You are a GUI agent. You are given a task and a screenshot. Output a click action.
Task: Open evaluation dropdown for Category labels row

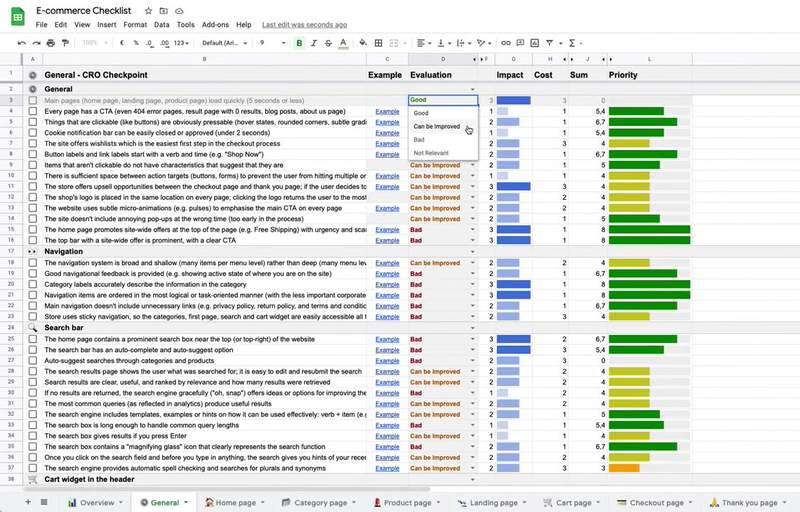(x=472, y=285)
